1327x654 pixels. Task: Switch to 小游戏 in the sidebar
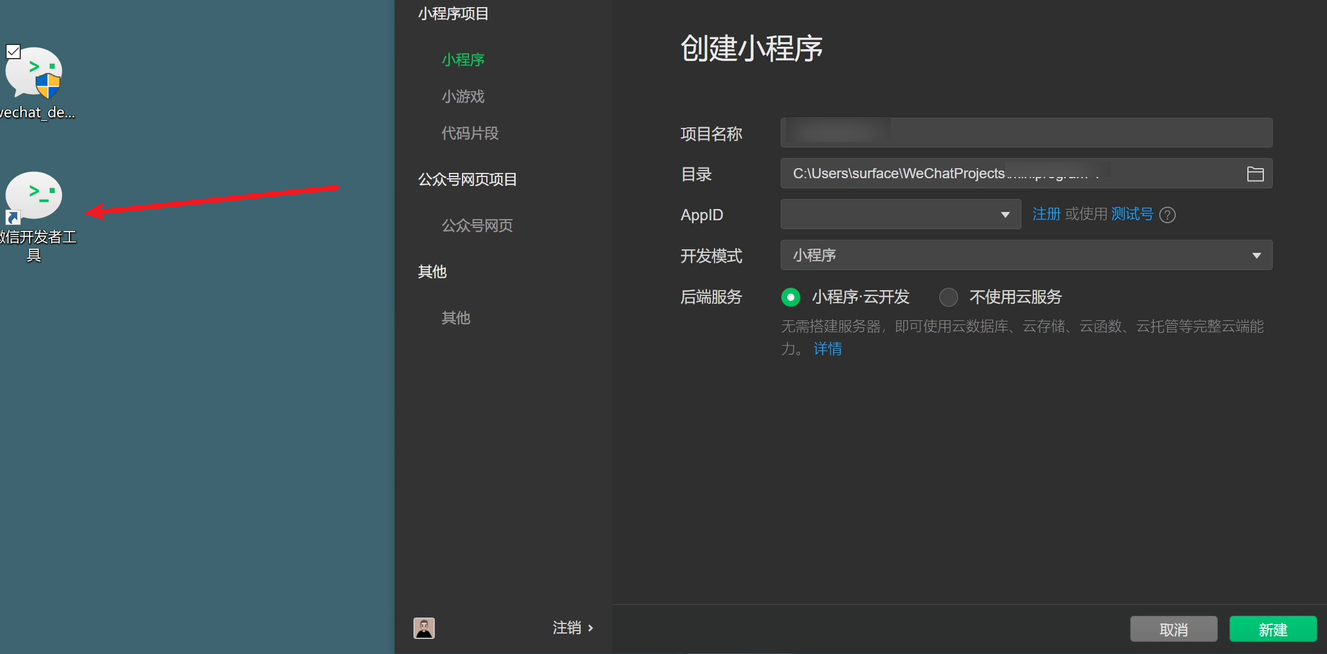click(x=463, y=97)
